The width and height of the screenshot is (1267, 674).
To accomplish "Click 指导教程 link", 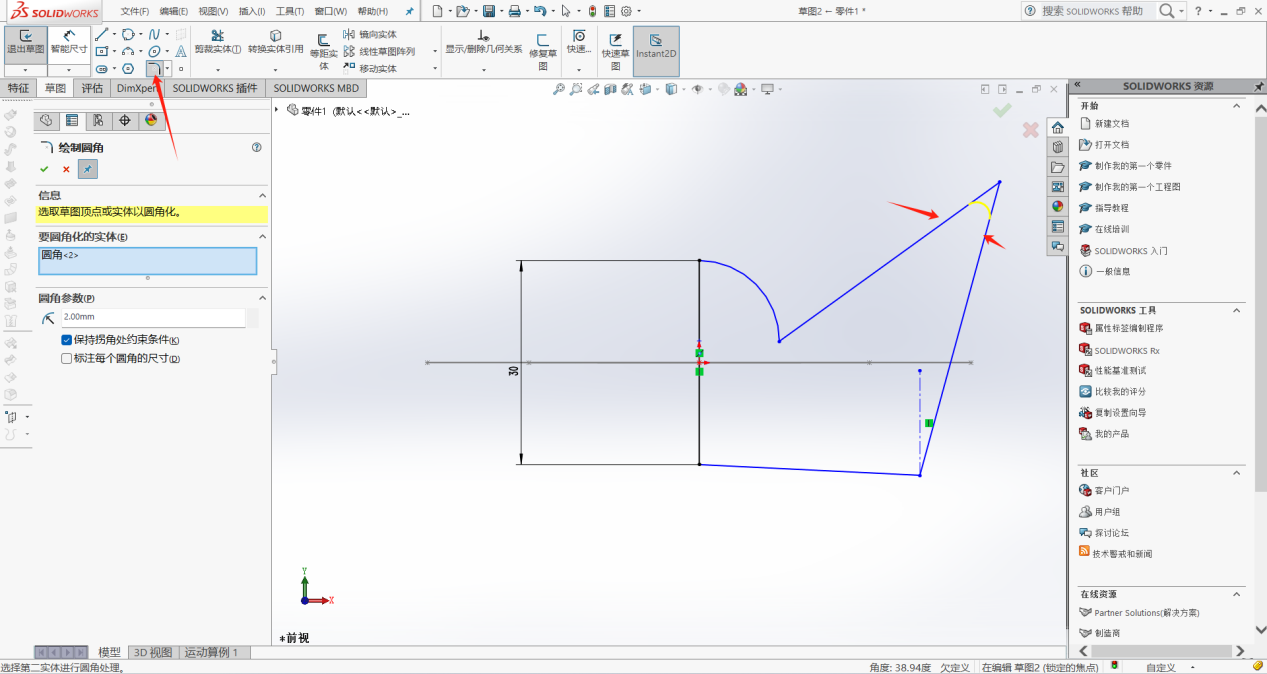I will [x=1104, y=208].
